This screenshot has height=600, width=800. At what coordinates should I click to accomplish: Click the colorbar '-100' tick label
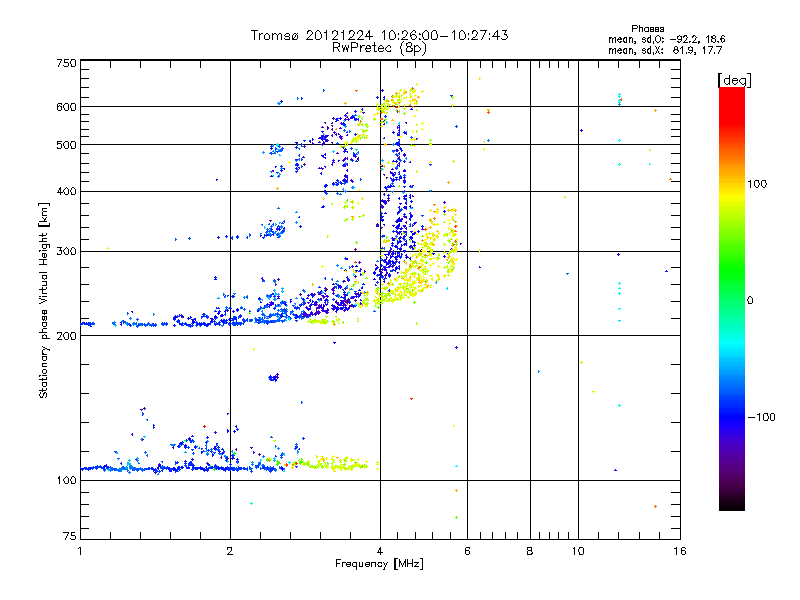(761, 417)
